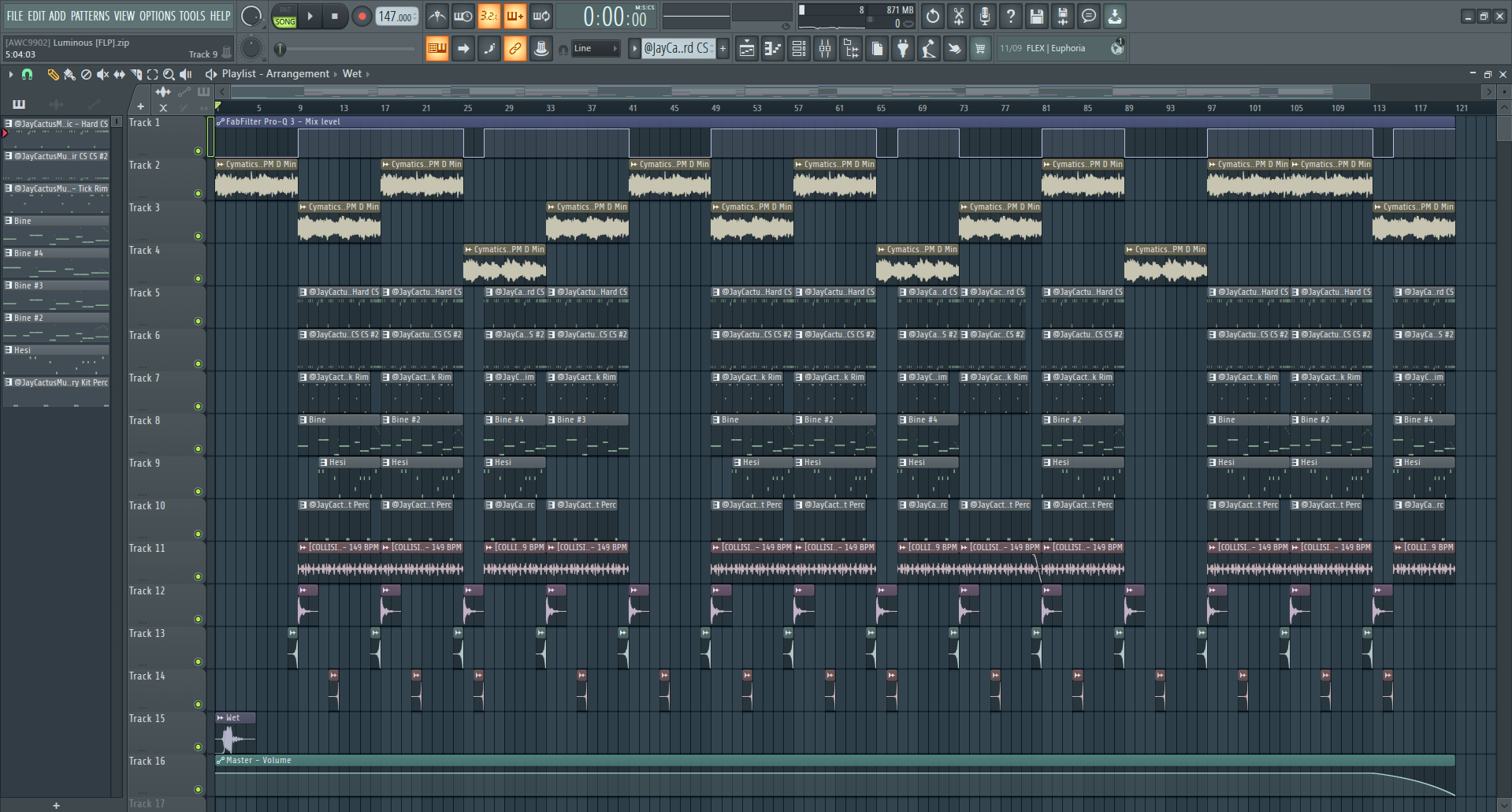This screenshot has height=812, width=1512.
Task: Open pattern selector @JayCa..rd CS
Action: tap(677, 49)
